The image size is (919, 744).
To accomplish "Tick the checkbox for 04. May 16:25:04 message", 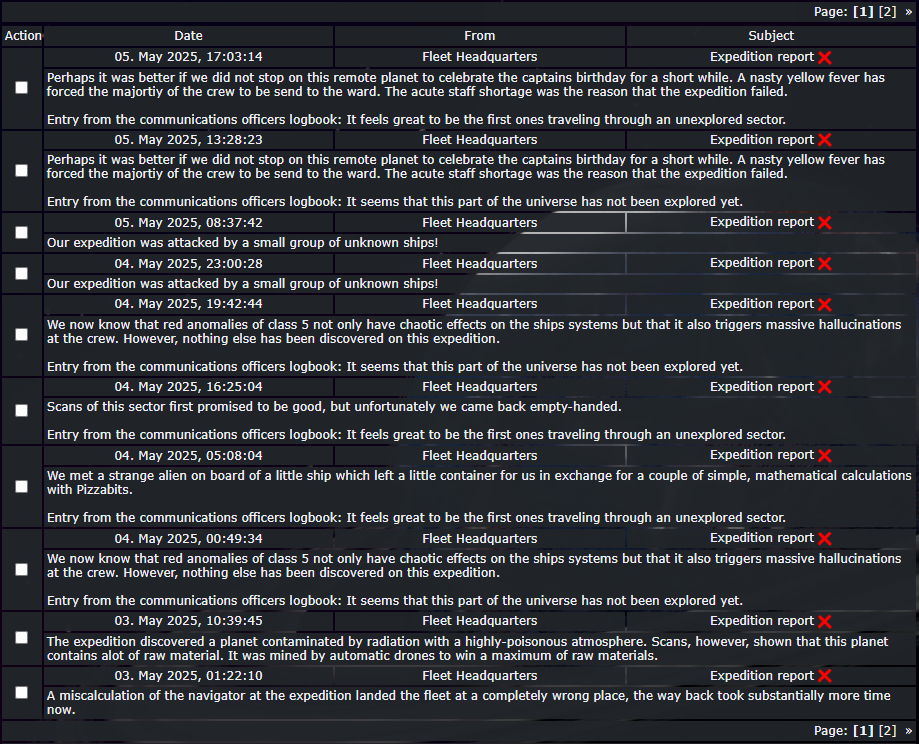I will 22,410.
